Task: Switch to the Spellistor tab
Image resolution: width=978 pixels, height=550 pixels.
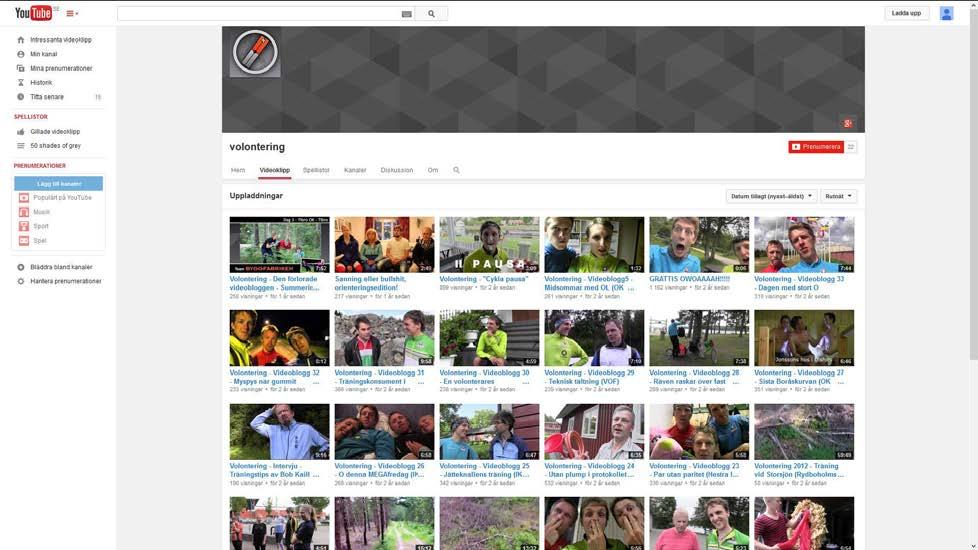Action: coord(316,170)
